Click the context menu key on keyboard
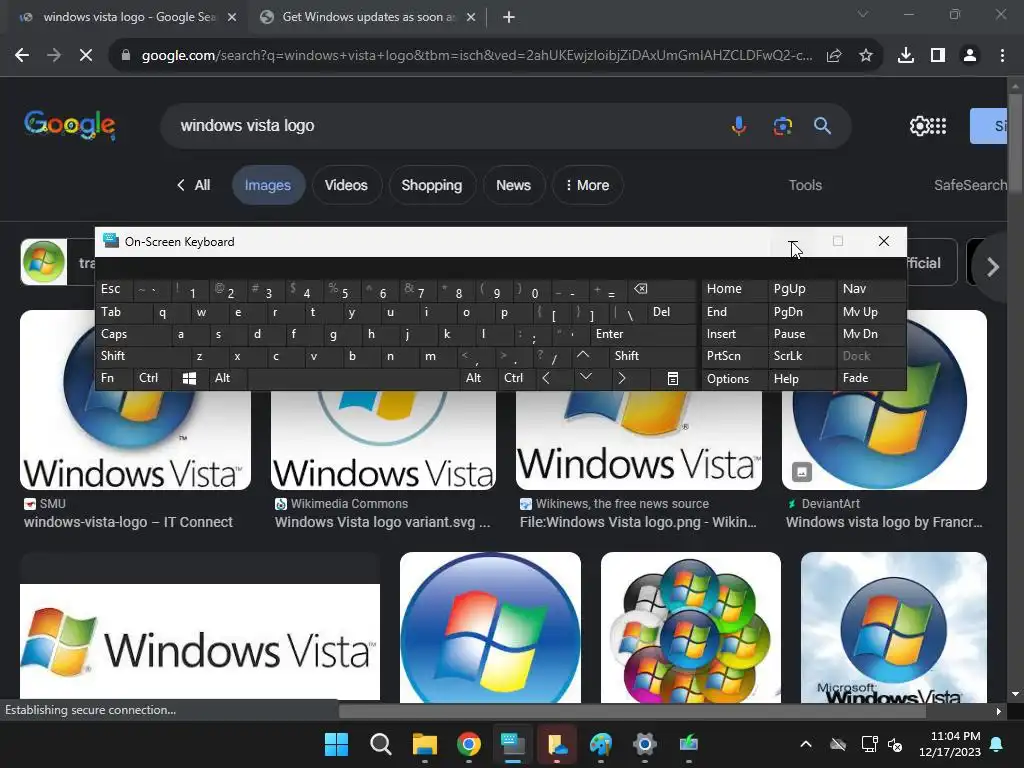 click(x=673, y=378)
